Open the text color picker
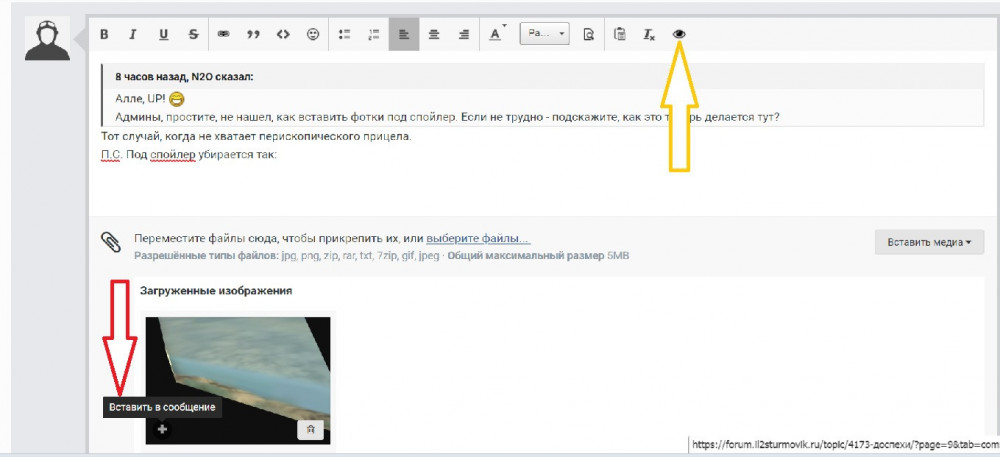This screenshot has height=457, width=1000. coord(496,34)
